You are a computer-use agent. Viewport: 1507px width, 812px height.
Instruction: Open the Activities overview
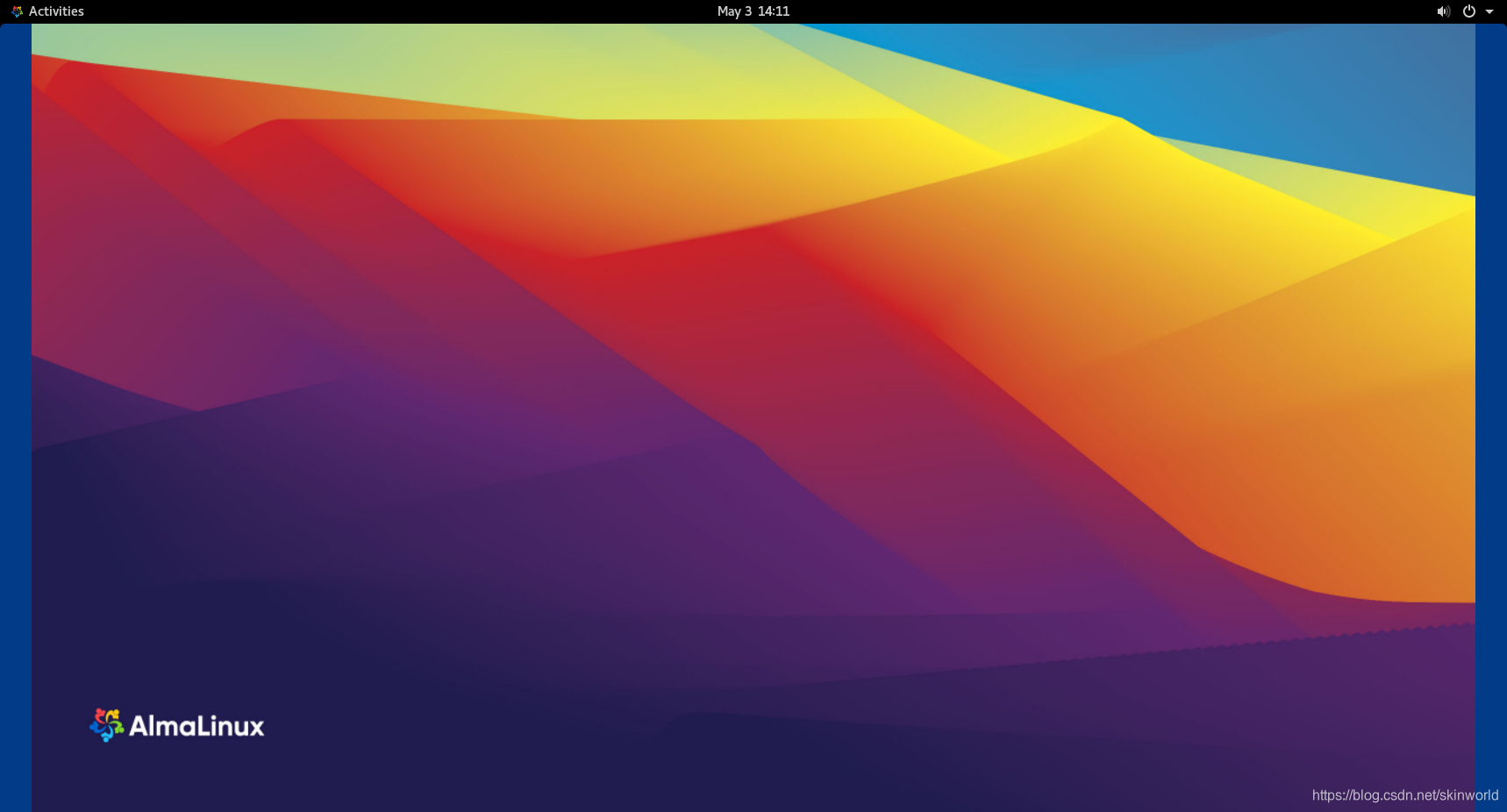coord(56,11)
